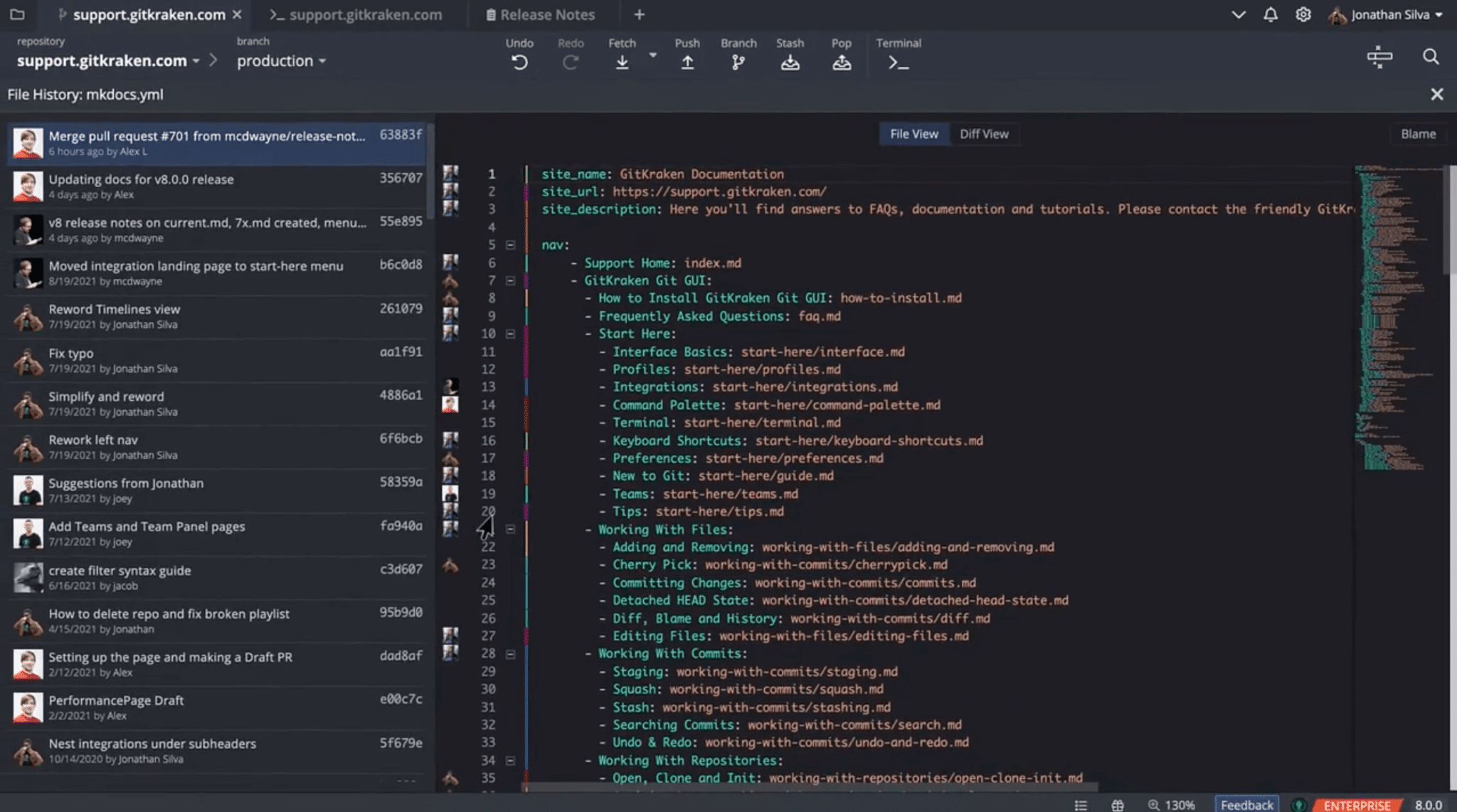Click the Fetch download icon
This screenshot has width=1457, height=812.
pyautogui.click(x=622, y=63)
